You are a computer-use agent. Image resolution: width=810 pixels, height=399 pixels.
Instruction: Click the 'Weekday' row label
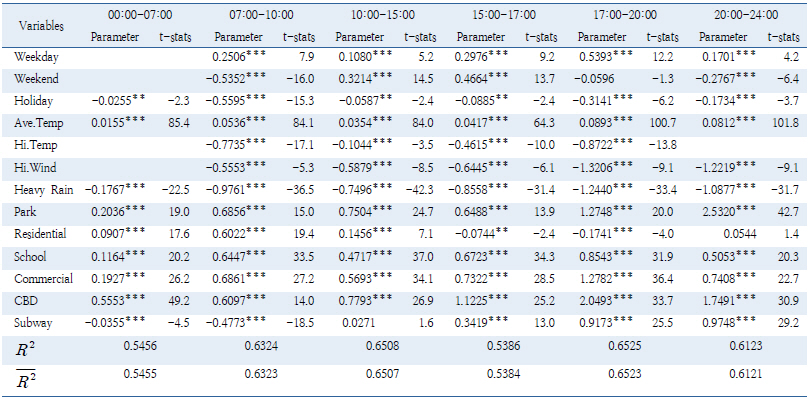pyautogui.click(x=35, y=57)
